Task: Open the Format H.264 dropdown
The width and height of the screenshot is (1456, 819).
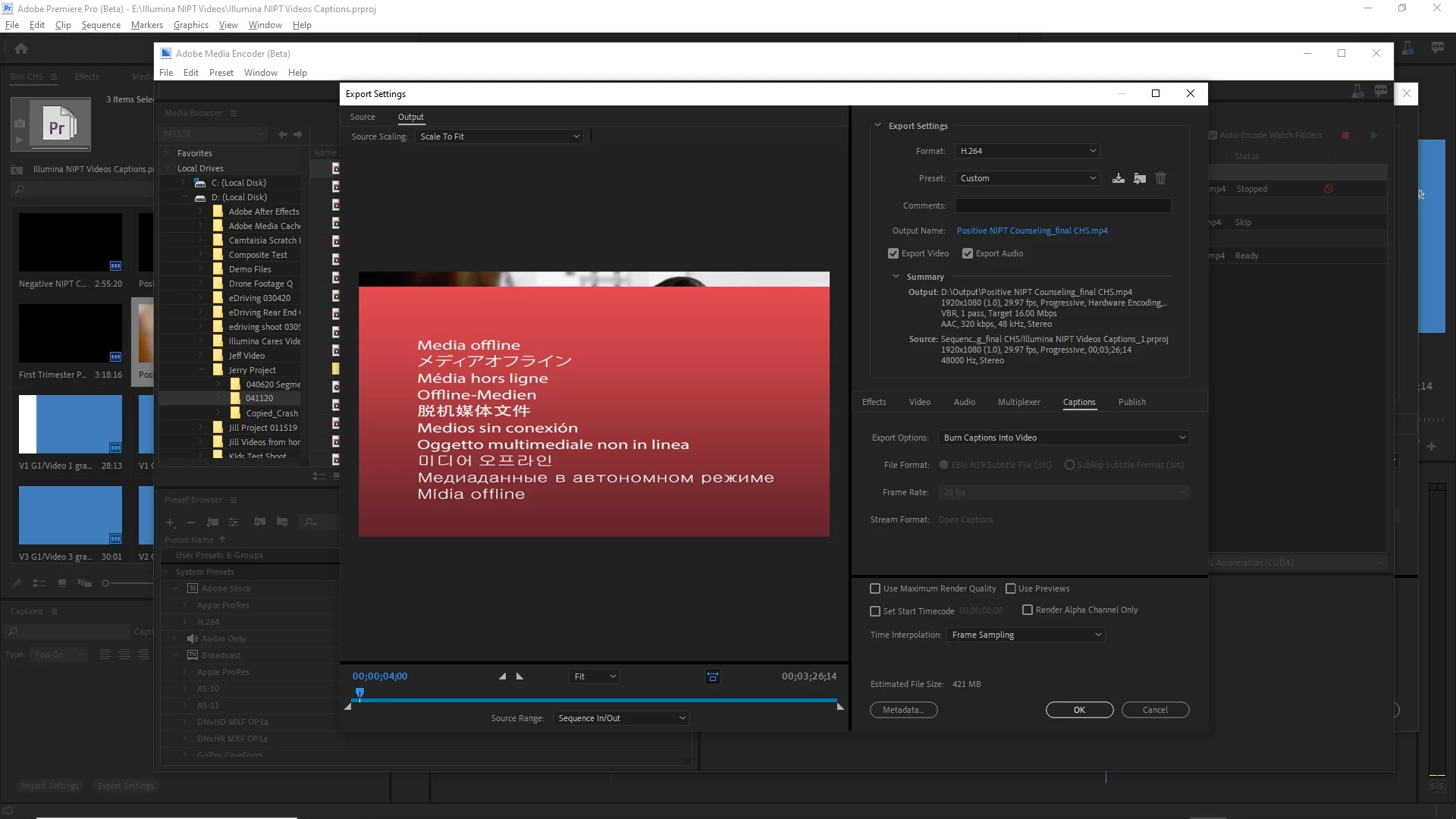Action: pyautogui.click(x=1027, y=151)
